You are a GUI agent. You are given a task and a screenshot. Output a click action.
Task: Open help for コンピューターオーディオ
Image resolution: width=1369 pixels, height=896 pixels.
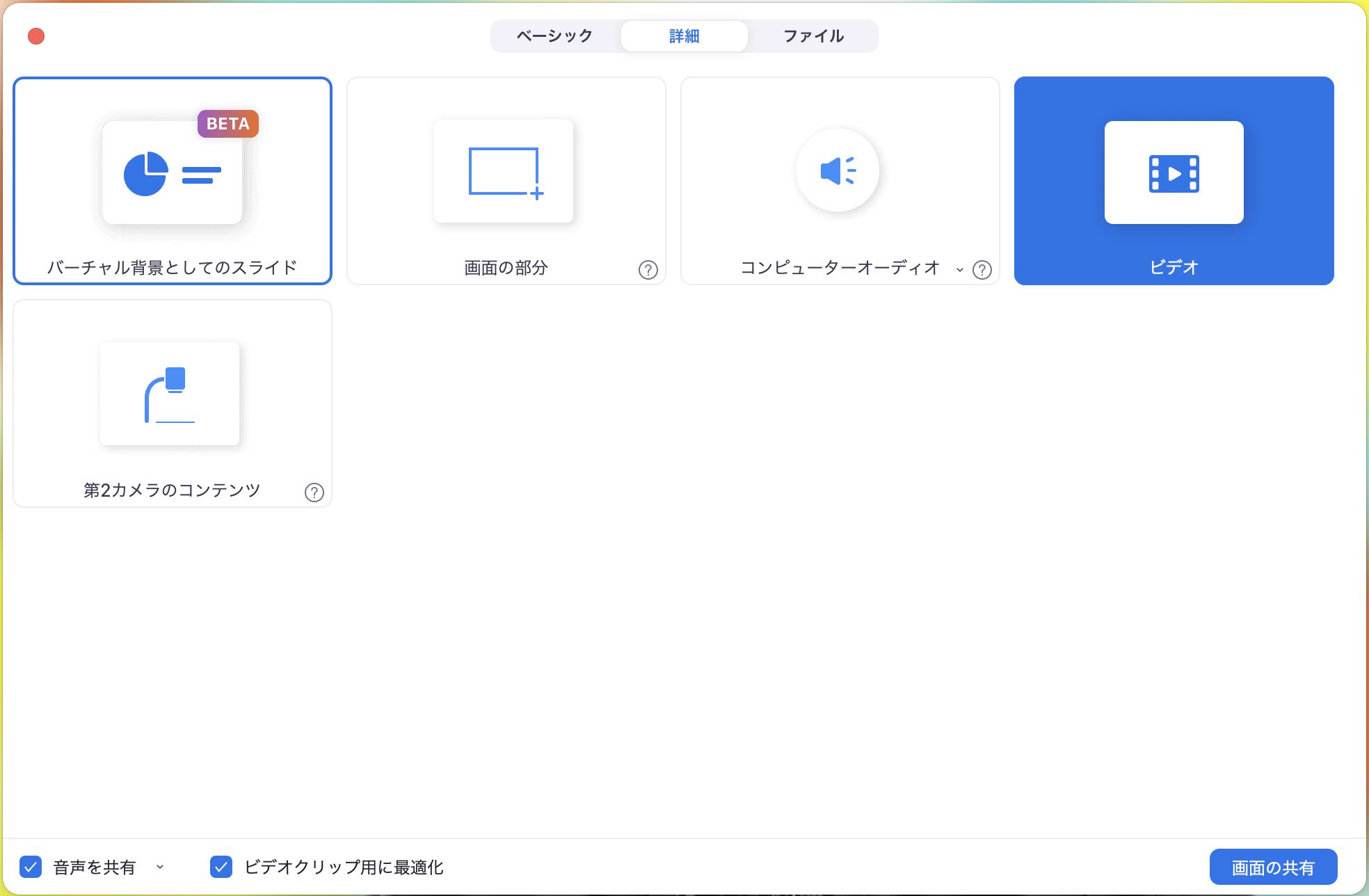(x=982, y=270)
